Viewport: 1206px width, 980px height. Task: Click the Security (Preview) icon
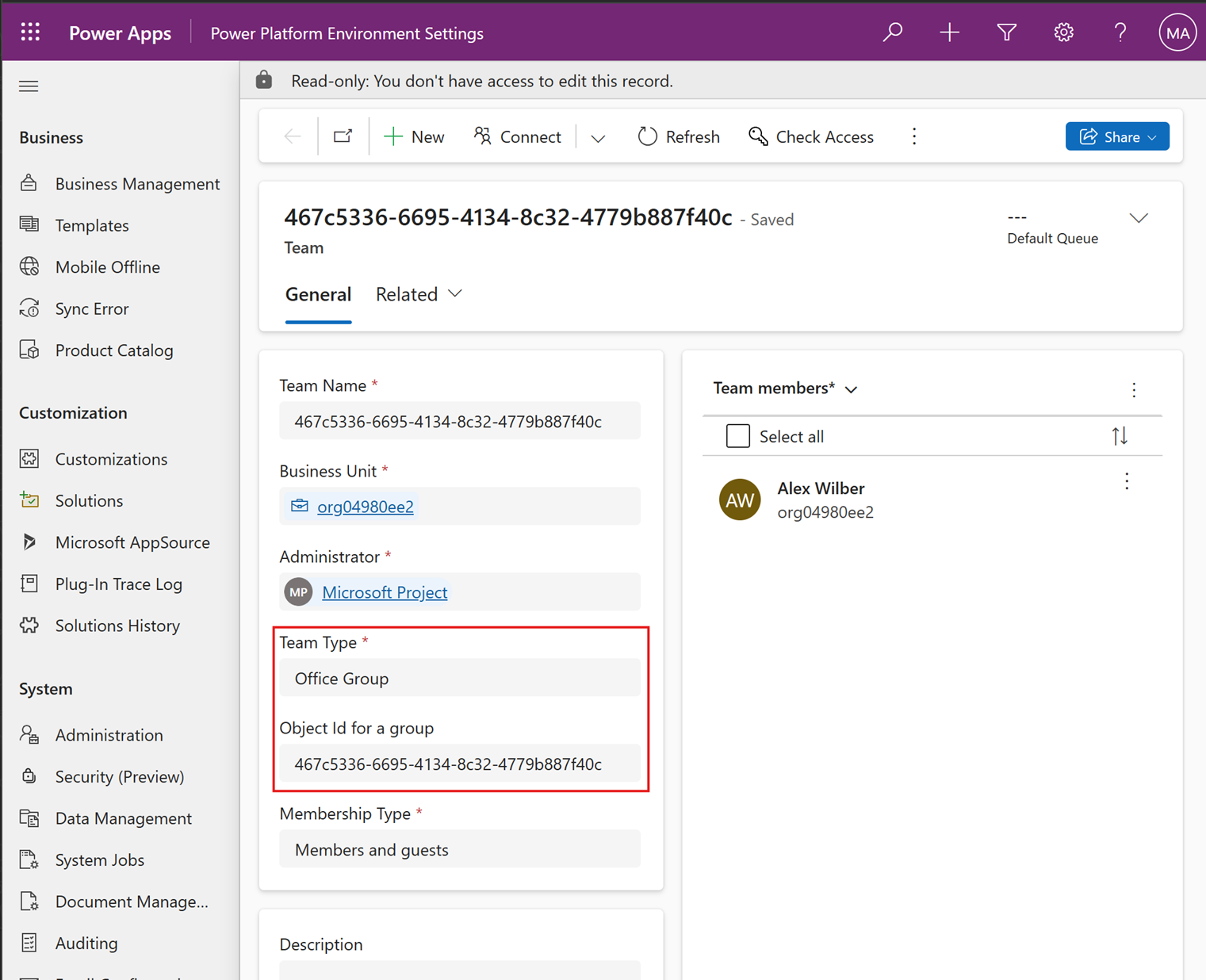(29, 776)
